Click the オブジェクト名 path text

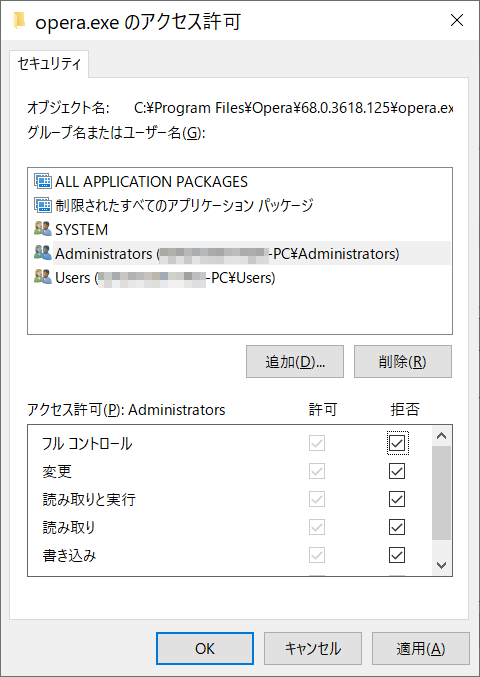click(294, 108)
